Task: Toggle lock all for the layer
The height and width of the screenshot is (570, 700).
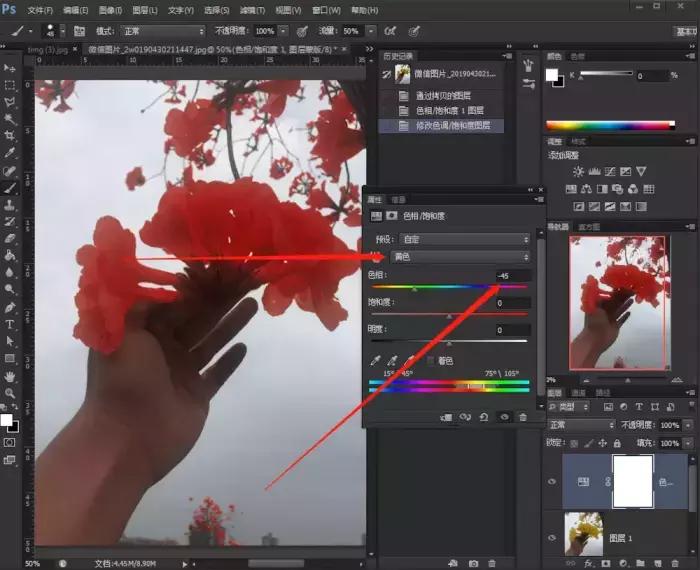Action: click(617, 443)
